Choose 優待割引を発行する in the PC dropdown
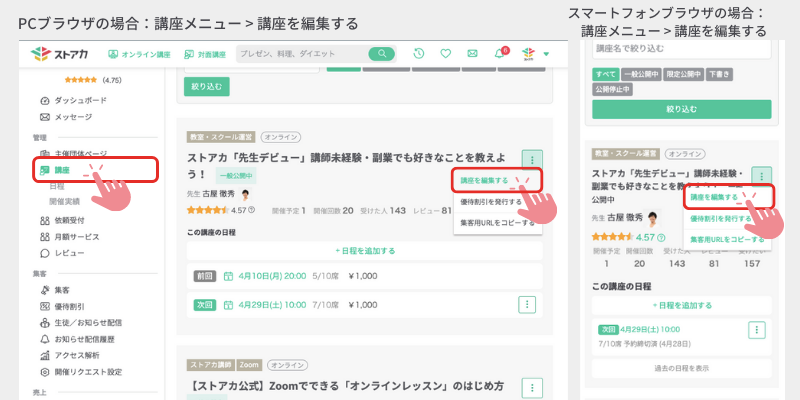Image resolution: width=800 pixels, height=400 pixels. (491, 202)
